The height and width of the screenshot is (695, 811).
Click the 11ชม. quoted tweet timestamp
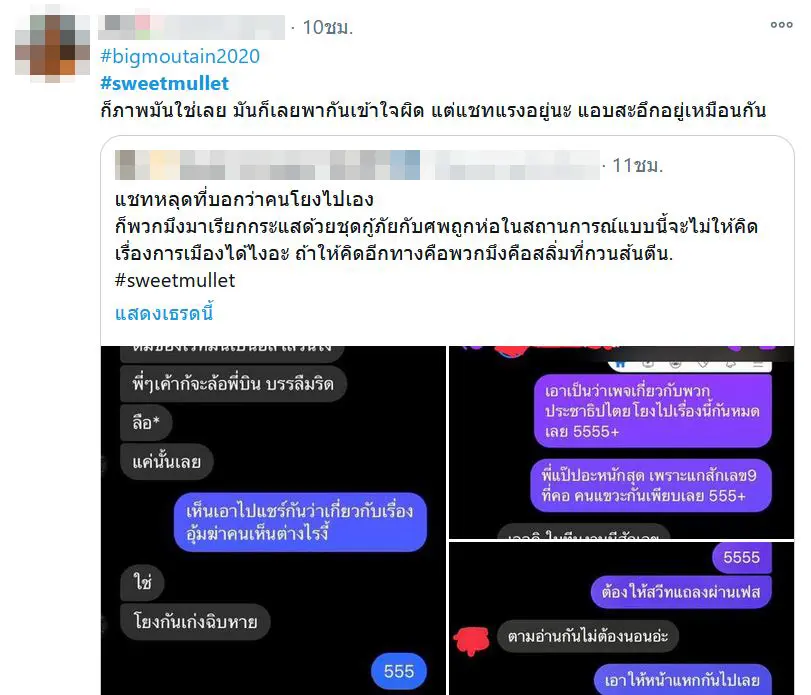[637, 165]
